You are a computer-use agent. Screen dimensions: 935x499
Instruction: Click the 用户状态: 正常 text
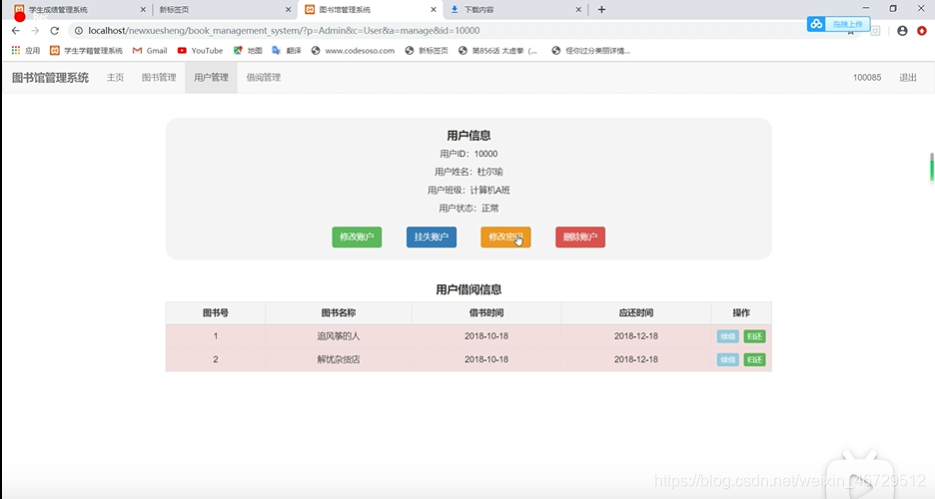click(x=469, y=208)
